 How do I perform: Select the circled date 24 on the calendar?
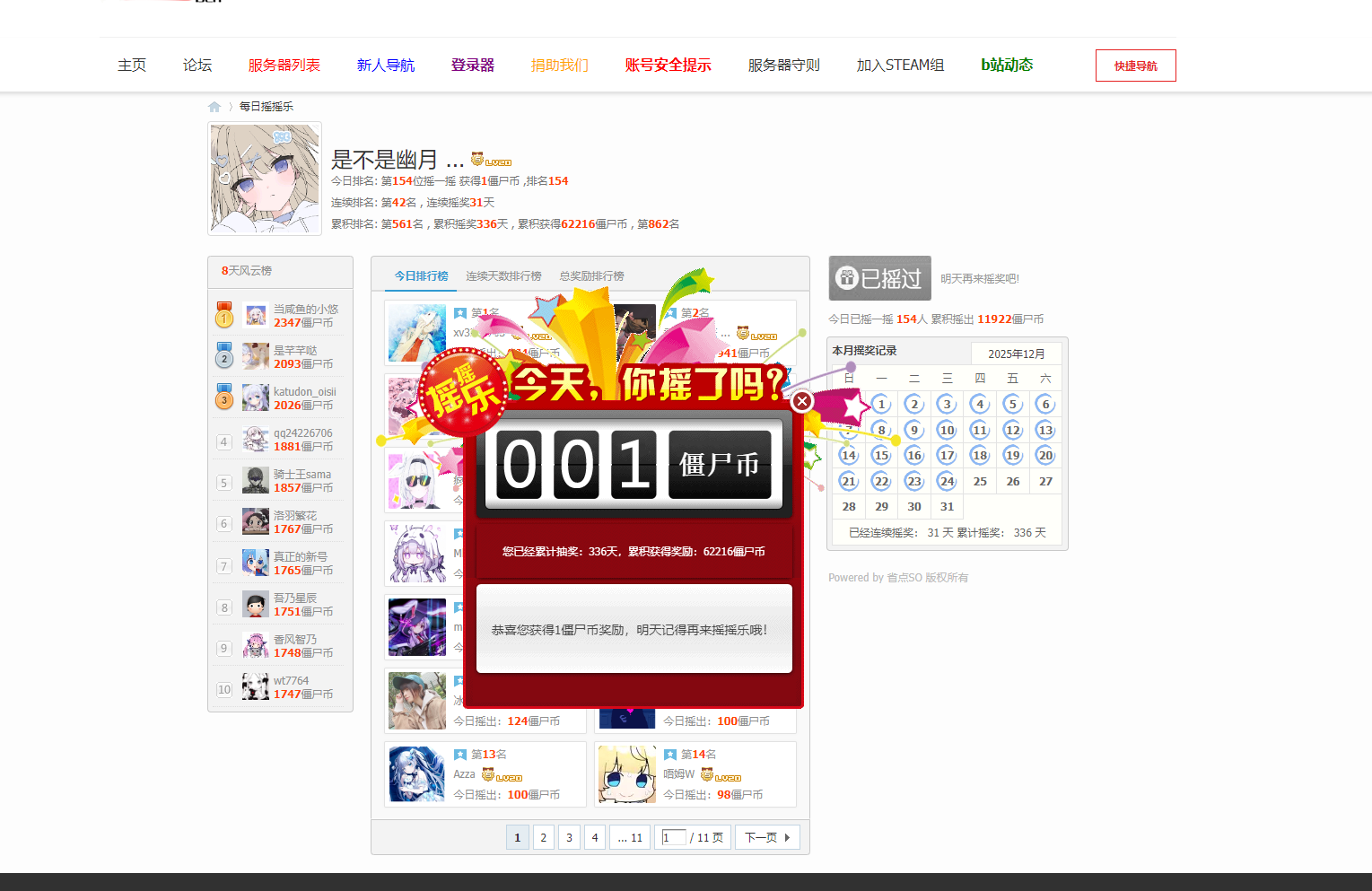947,481
